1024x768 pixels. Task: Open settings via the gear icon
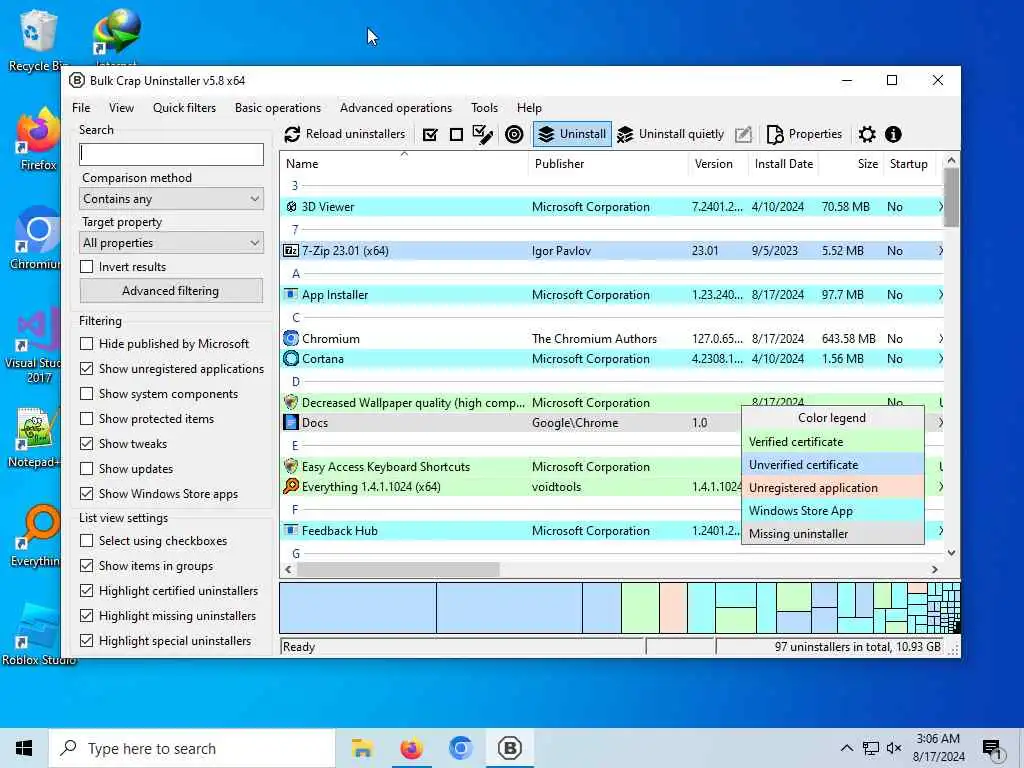(x=867, y=135)
